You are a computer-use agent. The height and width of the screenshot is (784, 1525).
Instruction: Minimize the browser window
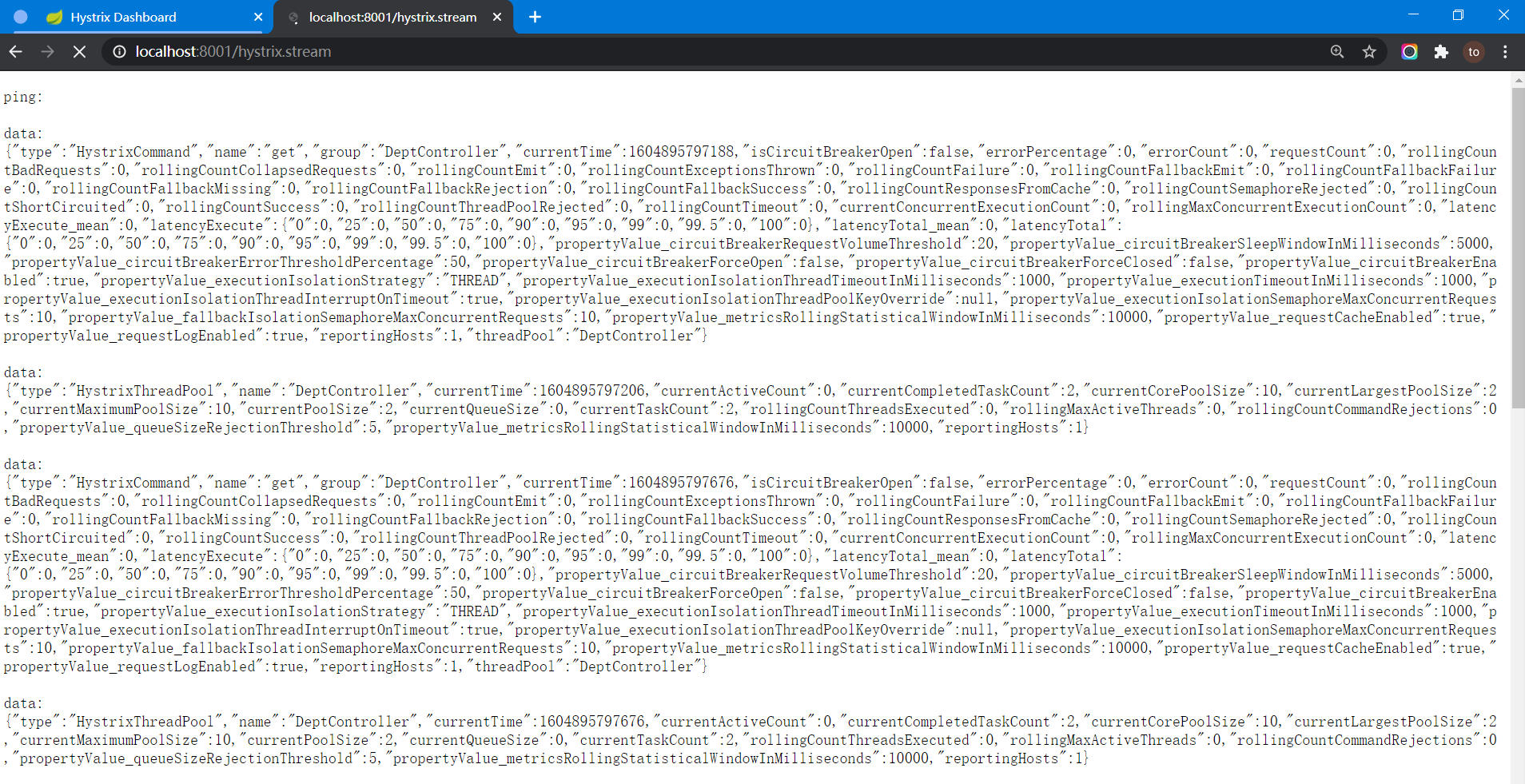pos(1413,15)
